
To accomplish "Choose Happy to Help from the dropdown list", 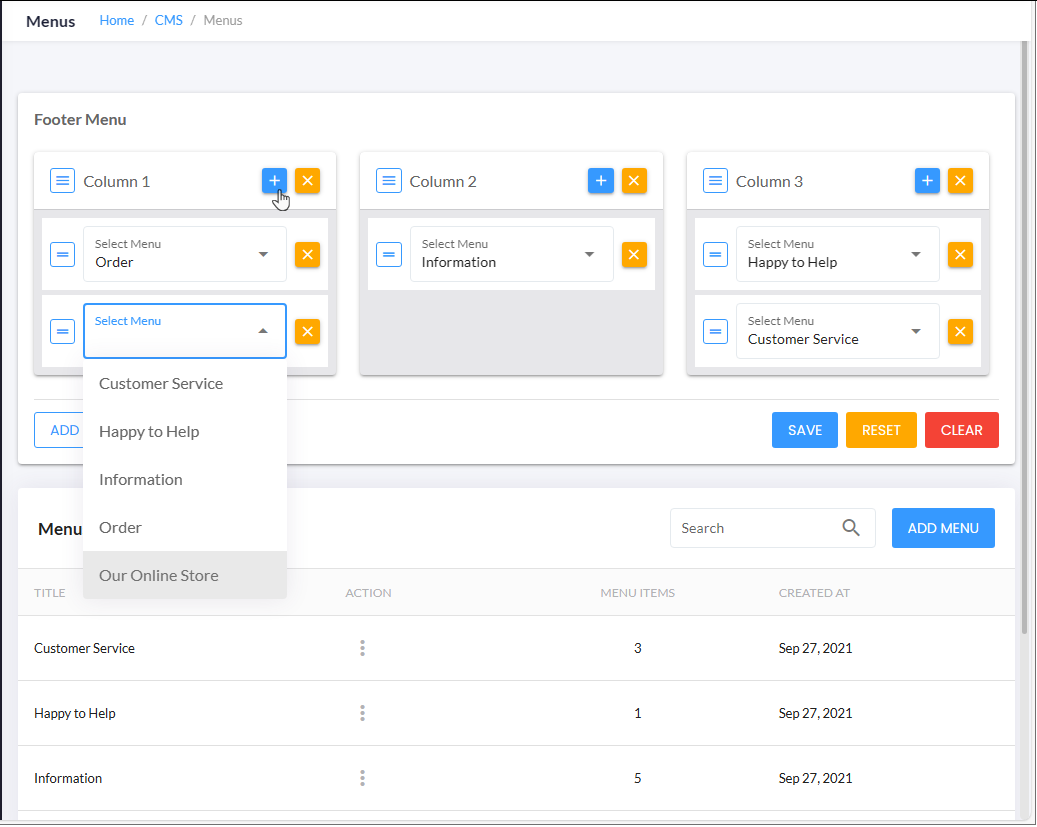I will click(185, 431).
